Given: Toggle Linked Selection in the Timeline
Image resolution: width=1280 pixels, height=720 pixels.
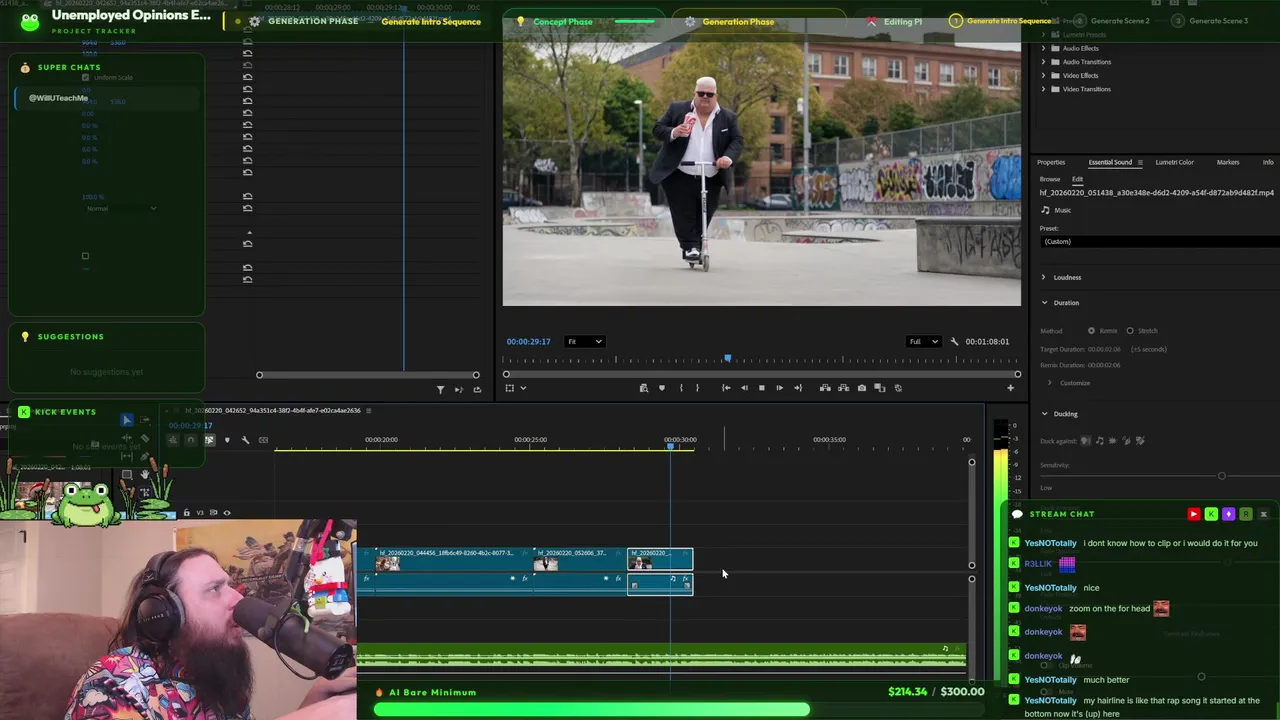Looking at the screenshot, I should click(209, 440).
